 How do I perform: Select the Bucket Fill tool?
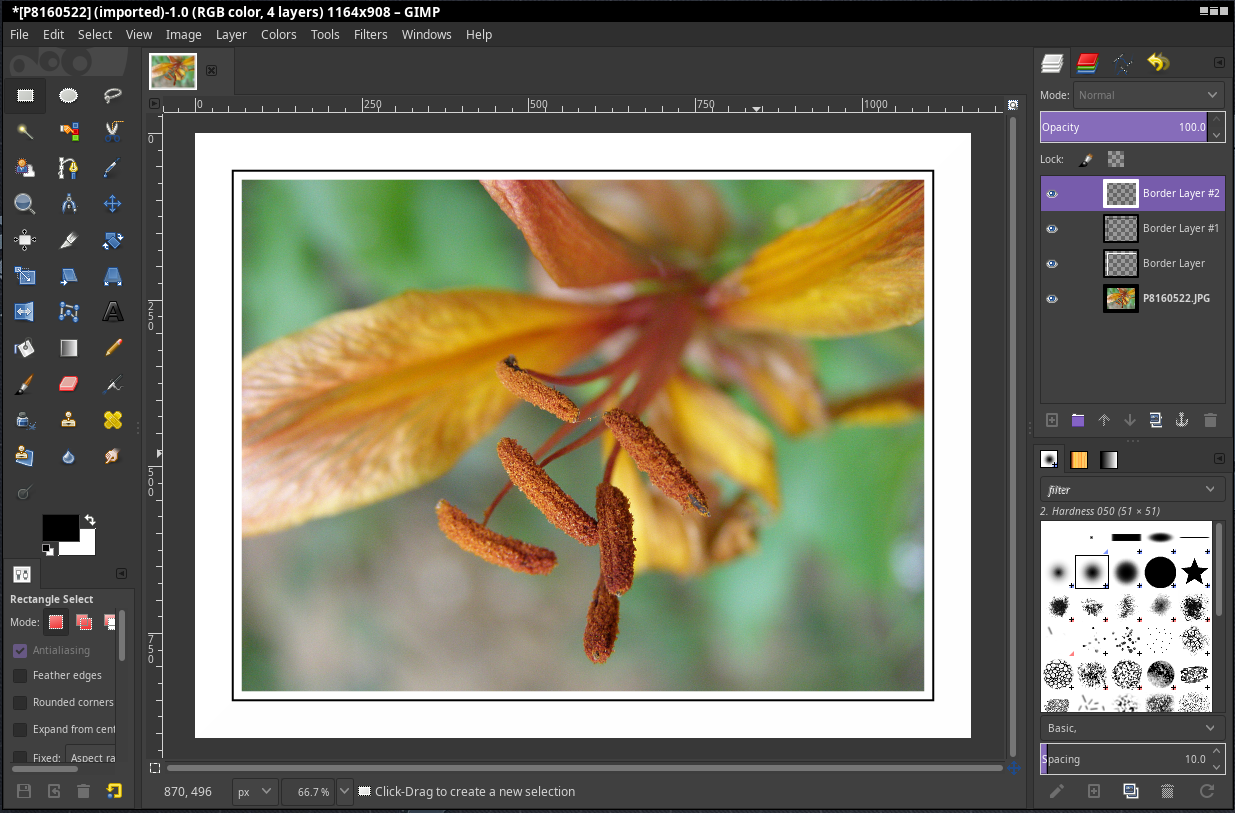click(x=25, y=348)
